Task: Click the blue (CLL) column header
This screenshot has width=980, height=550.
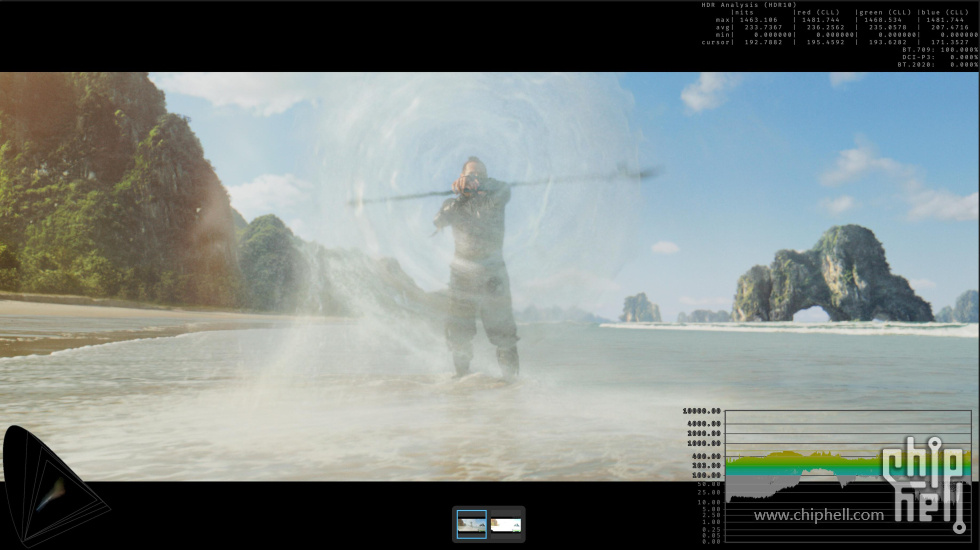Action: (x=946, y=12)
